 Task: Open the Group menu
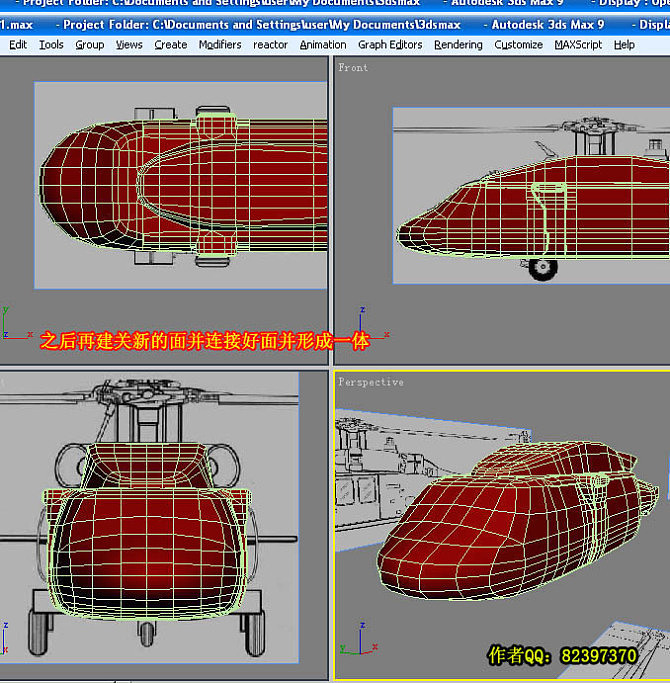90,45
